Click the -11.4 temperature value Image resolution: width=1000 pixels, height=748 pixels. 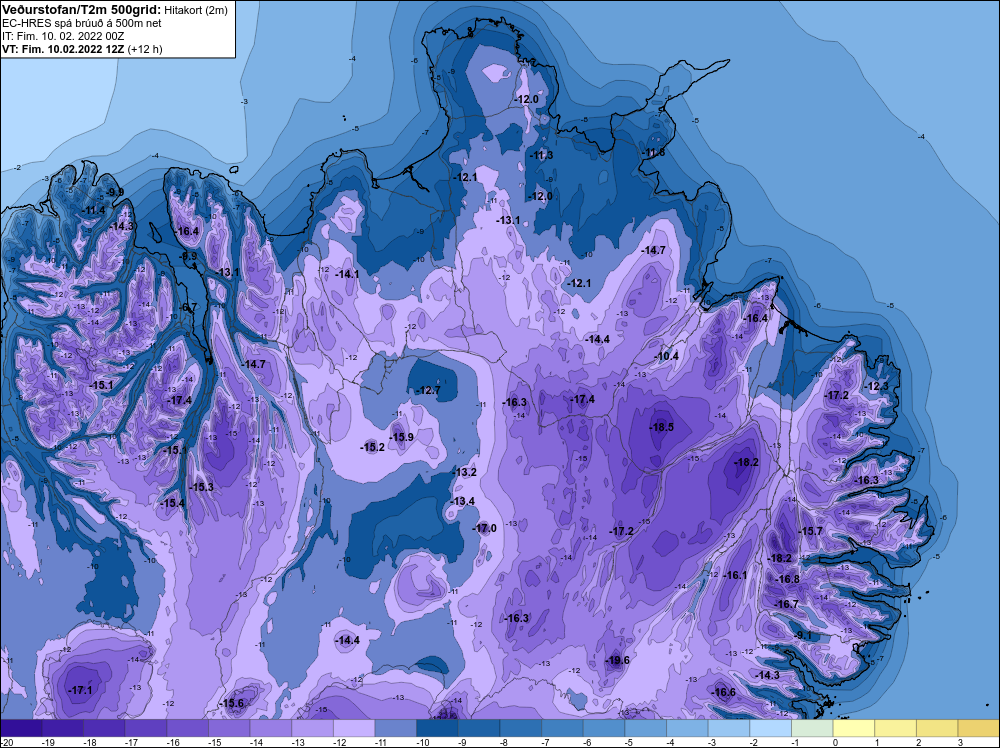(93, 210)
